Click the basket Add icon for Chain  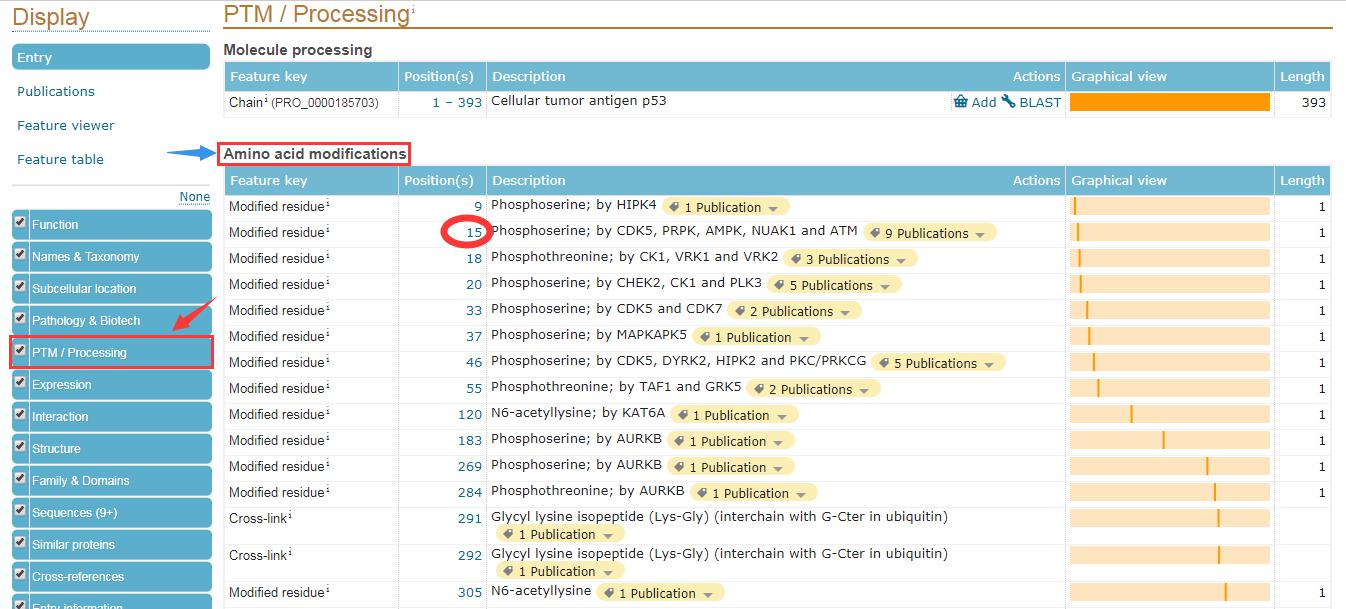pos(960,102)
